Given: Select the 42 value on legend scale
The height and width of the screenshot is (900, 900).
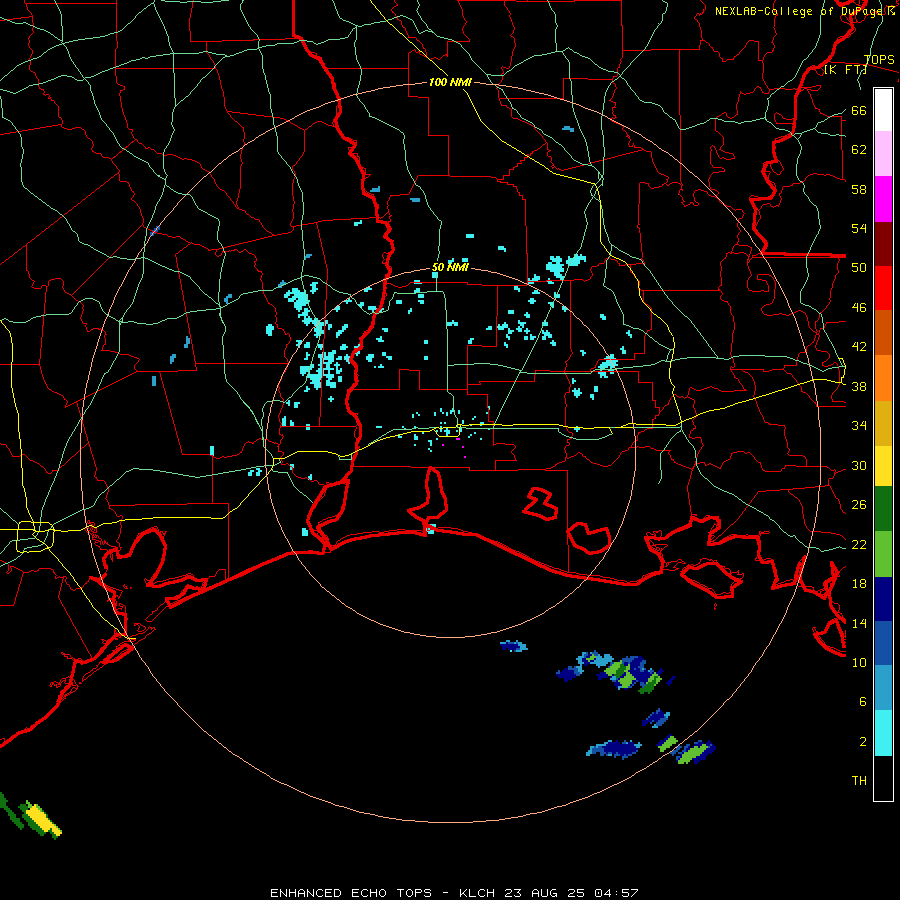Looking at the screenshot, I should (x=859, y=347).
